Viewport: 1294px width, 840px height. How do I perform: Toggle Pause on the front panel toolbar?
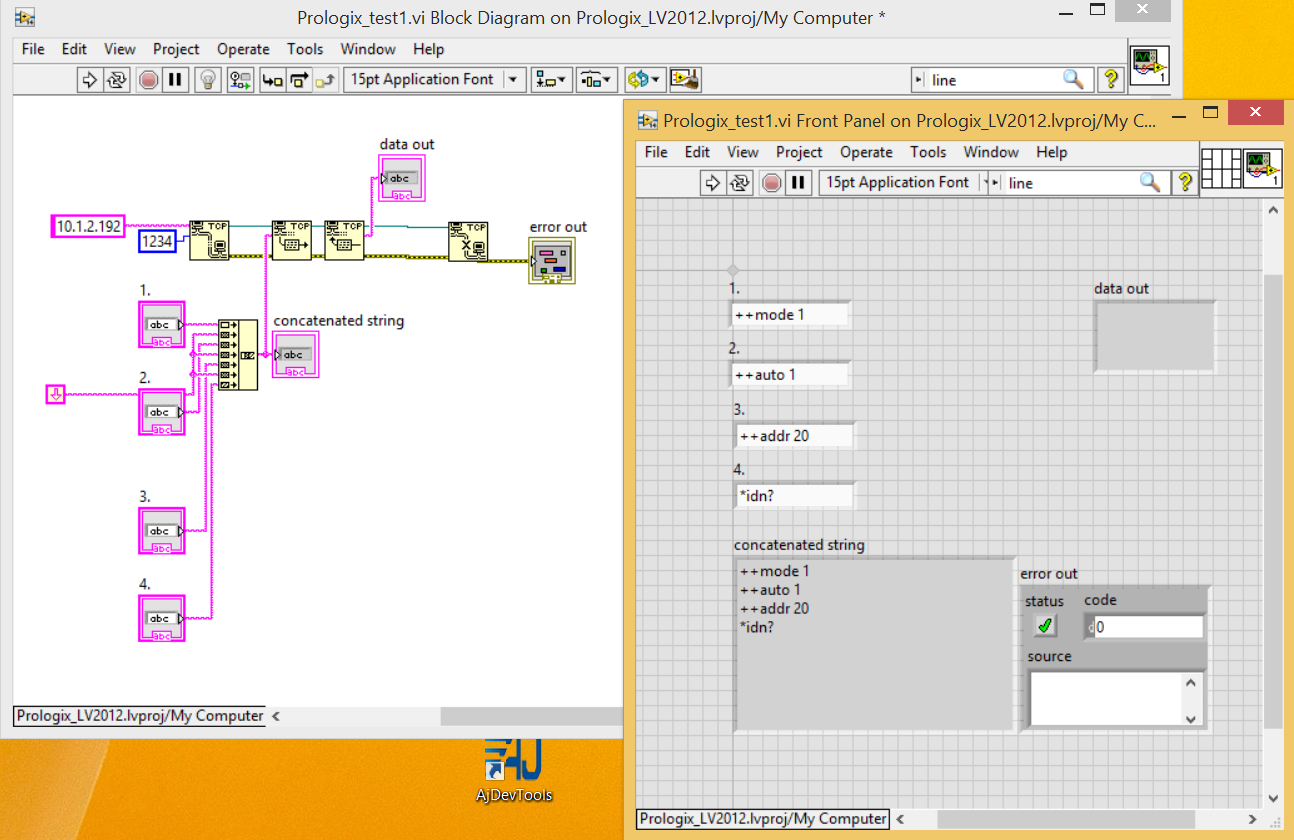[x=796, y=182]
